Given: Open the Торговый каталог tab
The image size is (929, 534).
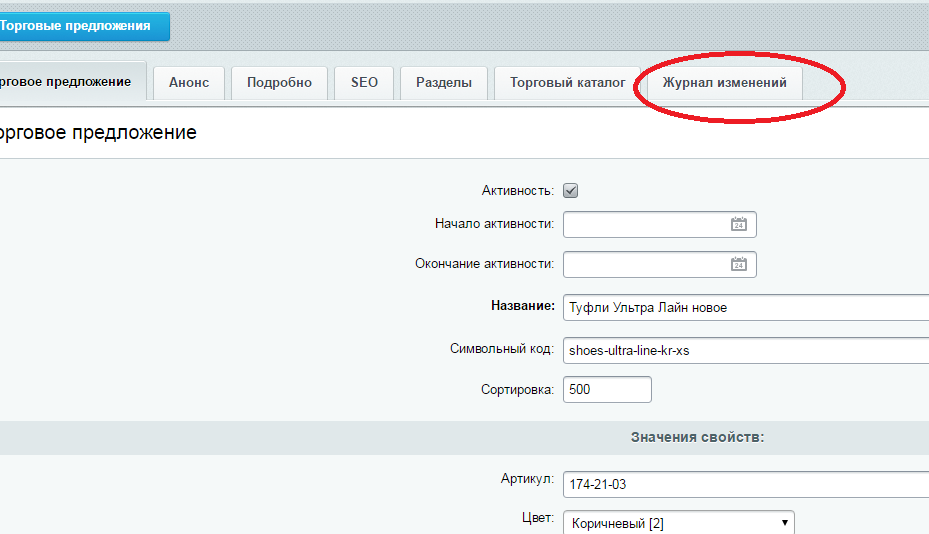Looking at the screenshot, I should tap(567, 83).
